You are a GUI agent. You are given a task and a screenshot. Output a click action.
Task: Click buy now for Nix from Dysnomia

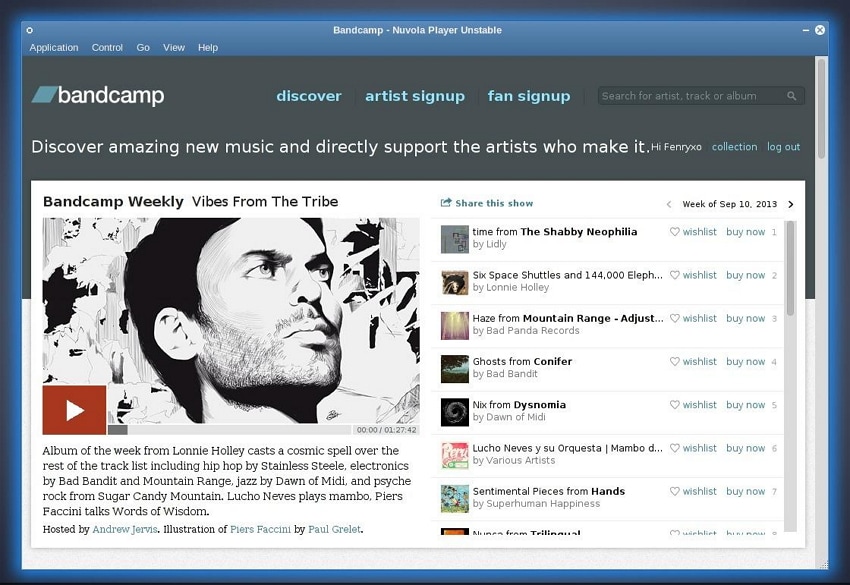click(745, 404)
